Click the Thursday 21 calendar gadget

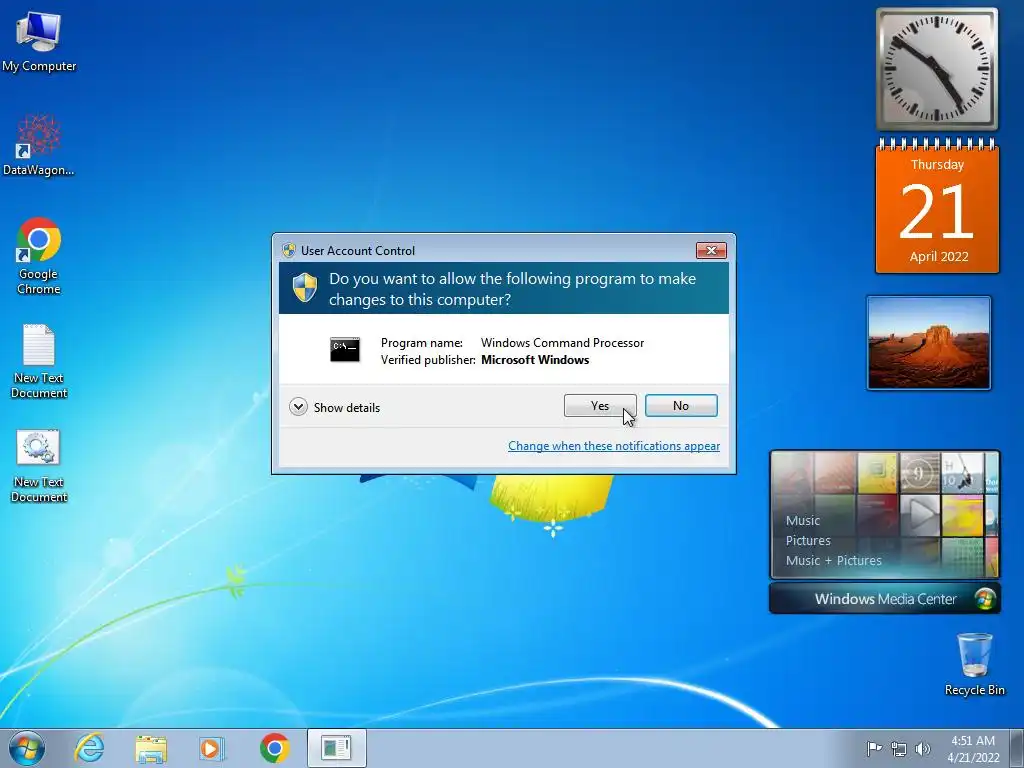pyautogui.click(x=937, y=206)
